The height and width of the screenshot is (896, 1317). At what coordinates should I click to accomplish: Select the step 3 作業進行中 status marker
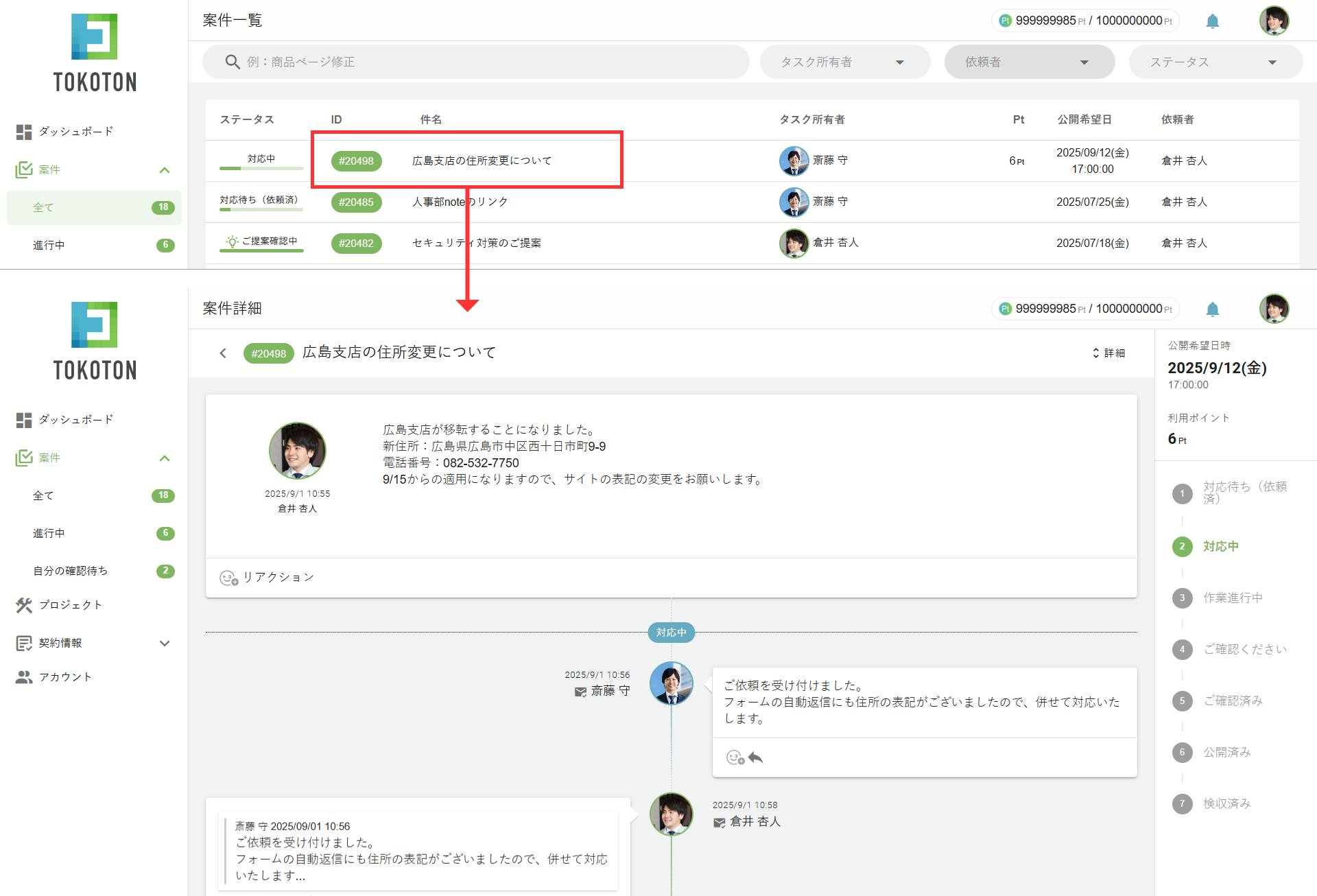click(x=1182, y=598)
